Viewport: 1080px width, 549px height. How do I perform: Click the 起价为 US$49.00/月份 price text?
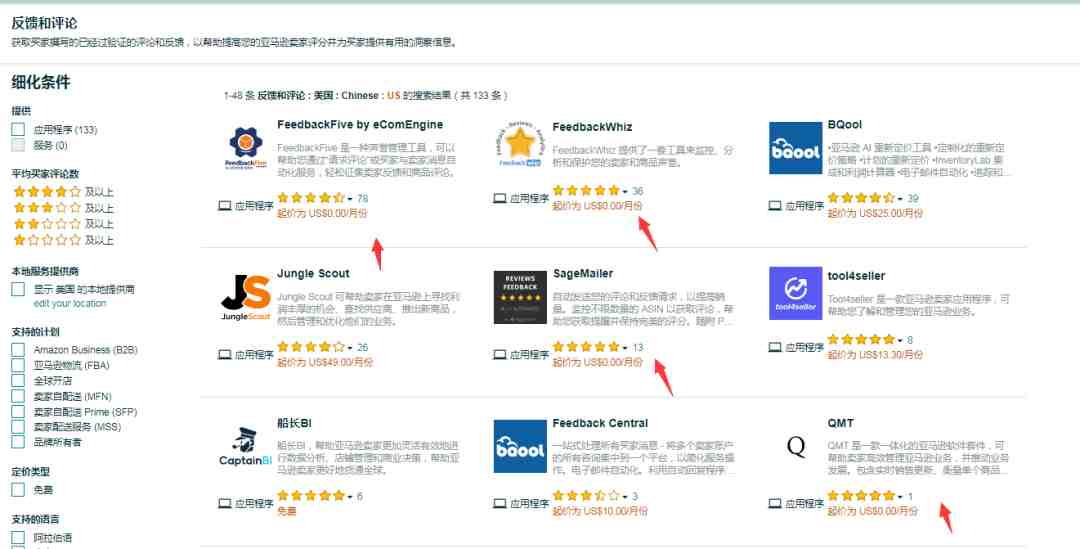(x=324, y=362)
